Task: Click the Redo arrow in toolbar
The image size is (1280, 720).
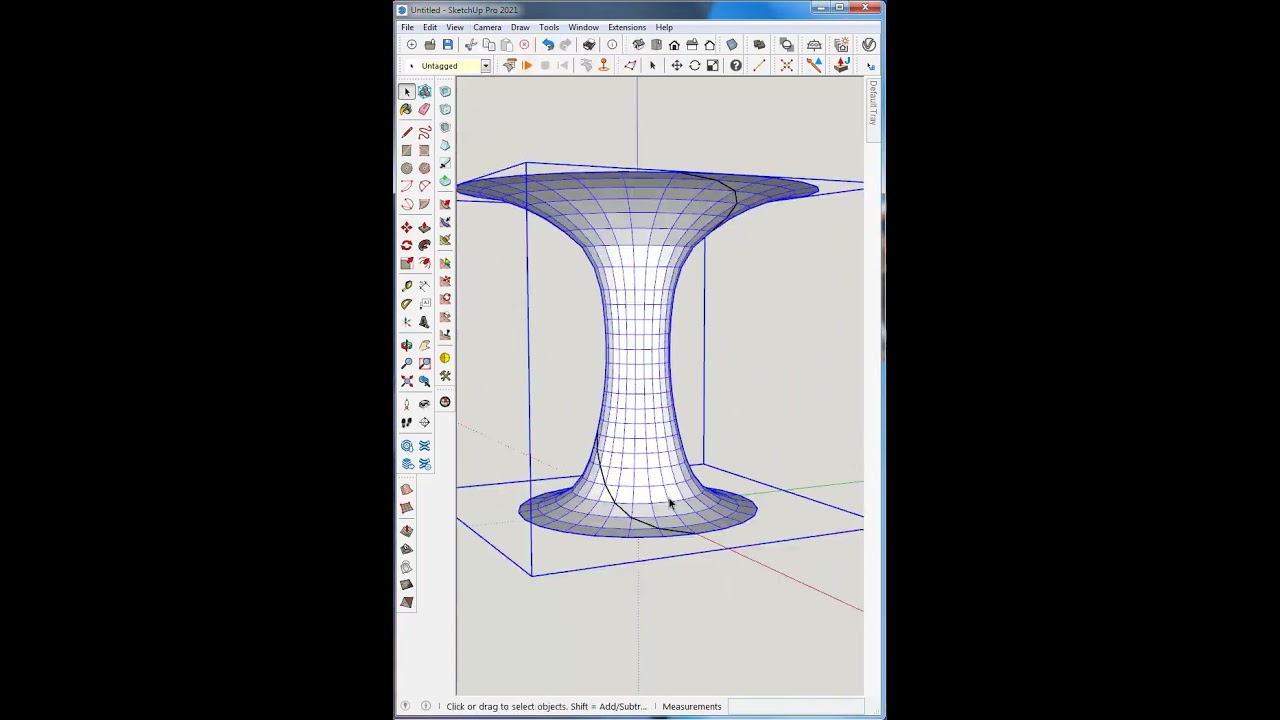Action: 565,45
